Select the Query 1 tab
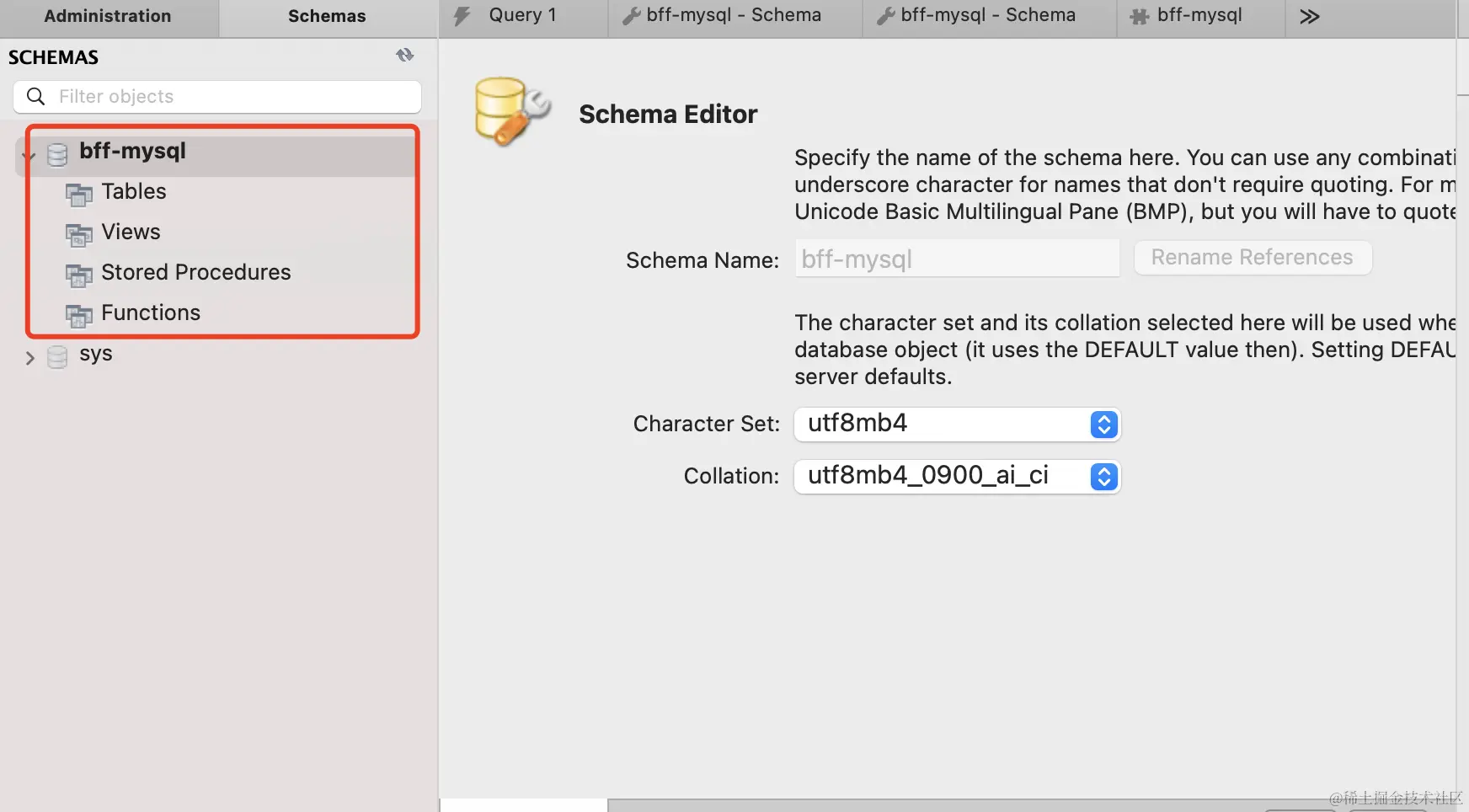 522,14
